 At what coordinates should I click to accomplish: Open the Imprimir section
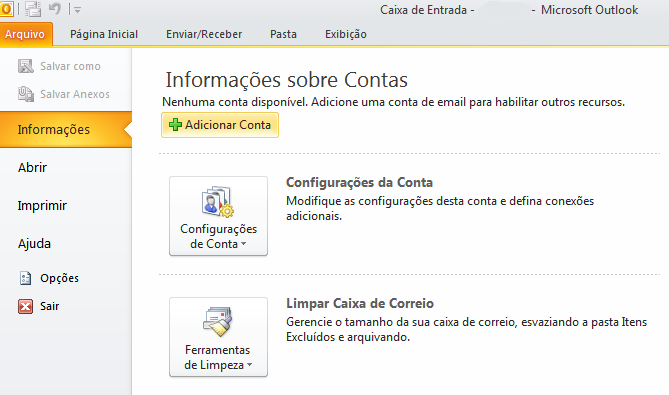point(42,206)
